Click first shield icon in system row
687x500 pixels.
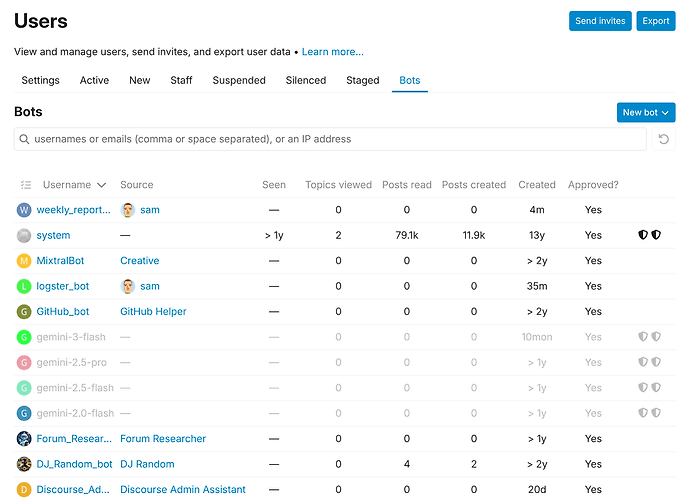pos(643,235)
